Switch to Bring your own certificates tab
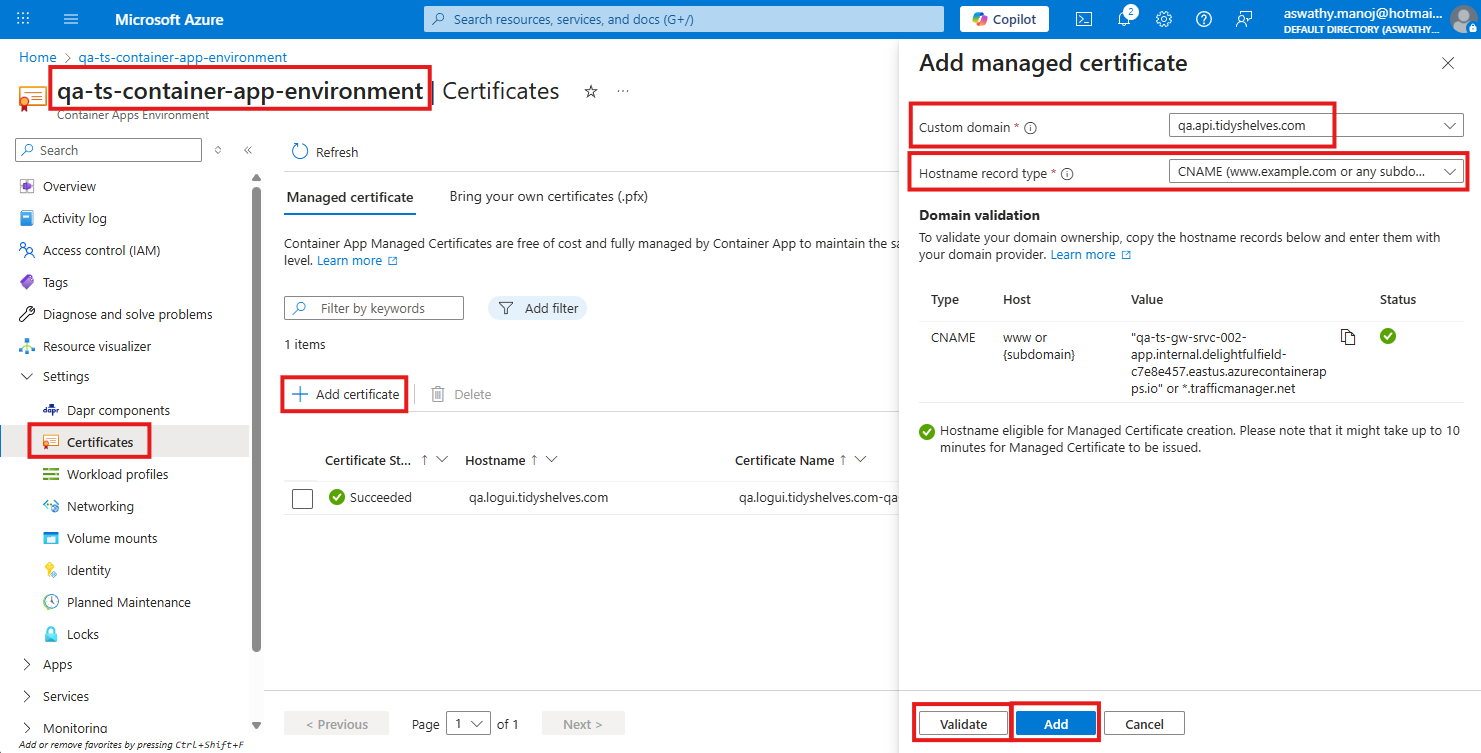 click(x=548, y=197)
